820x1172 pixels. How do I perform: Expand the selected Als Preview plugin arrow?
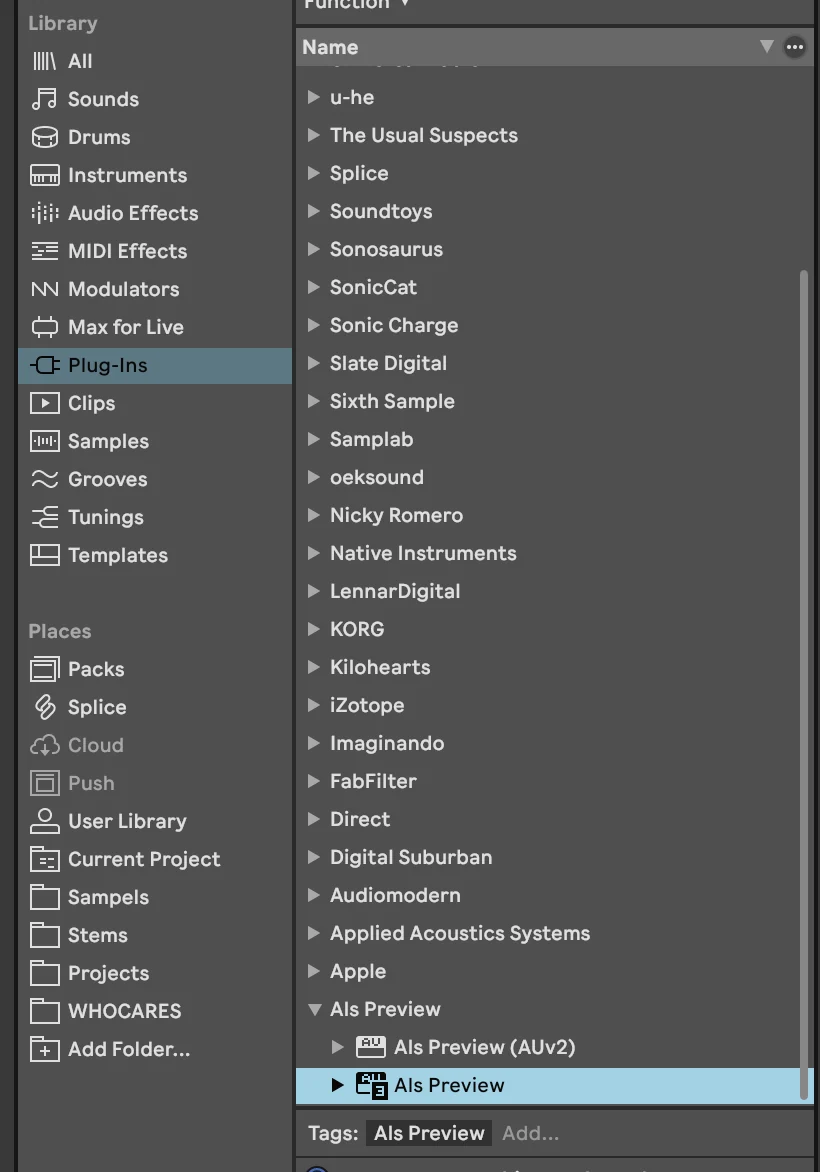click(x=337, y=1085)
